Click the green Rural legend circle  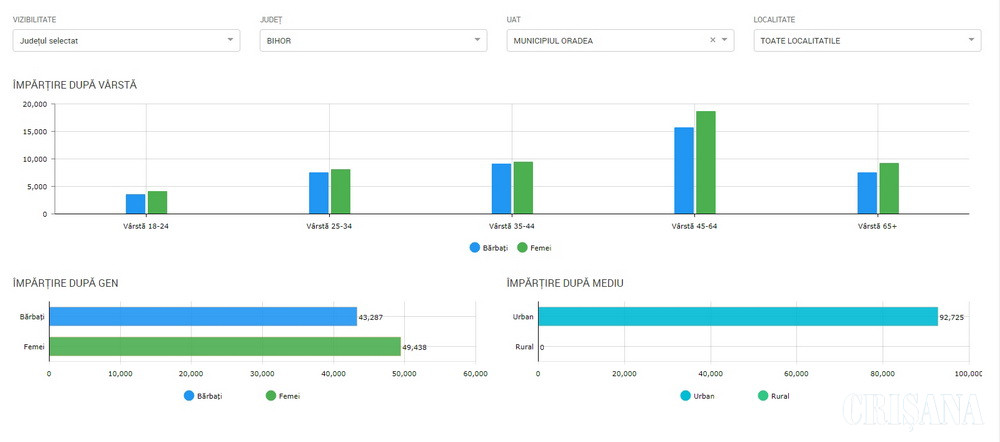[x=765, y=396]
